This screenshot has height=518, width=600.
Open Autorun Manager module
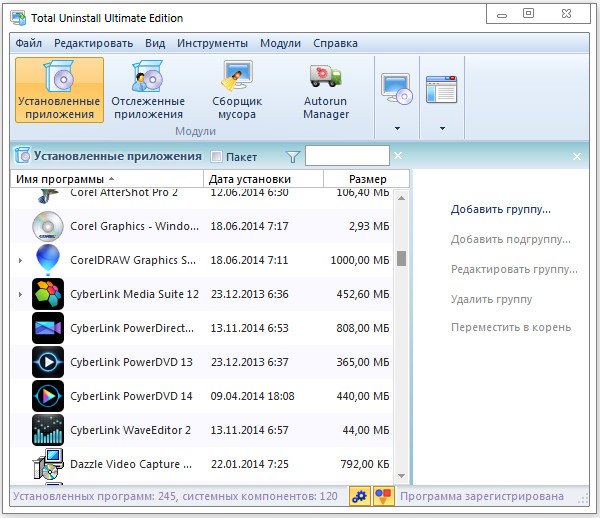coord(326,90)
